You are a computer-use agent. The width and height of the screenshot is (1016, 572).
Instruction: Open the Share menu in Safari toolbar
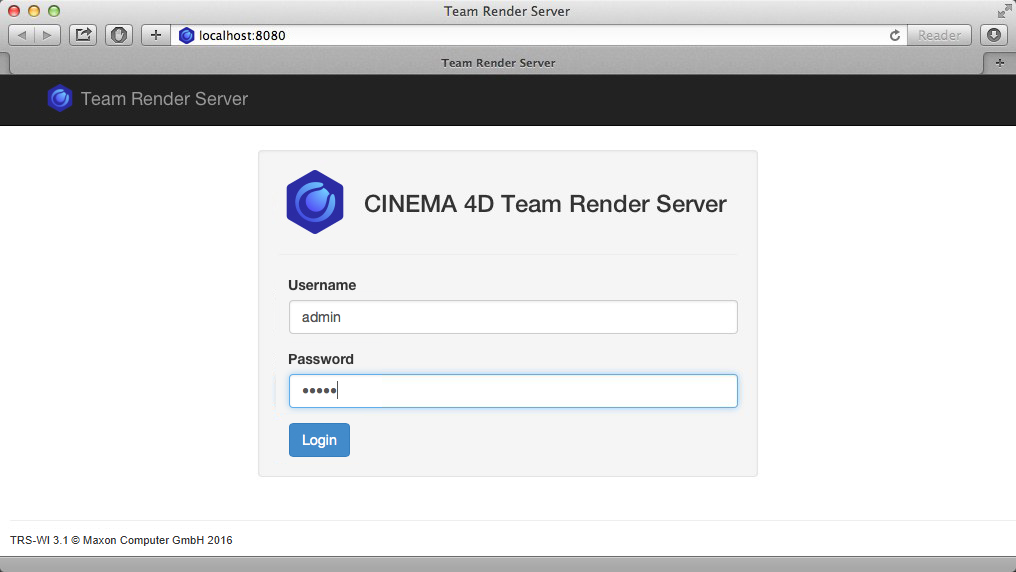pos(83,35)
